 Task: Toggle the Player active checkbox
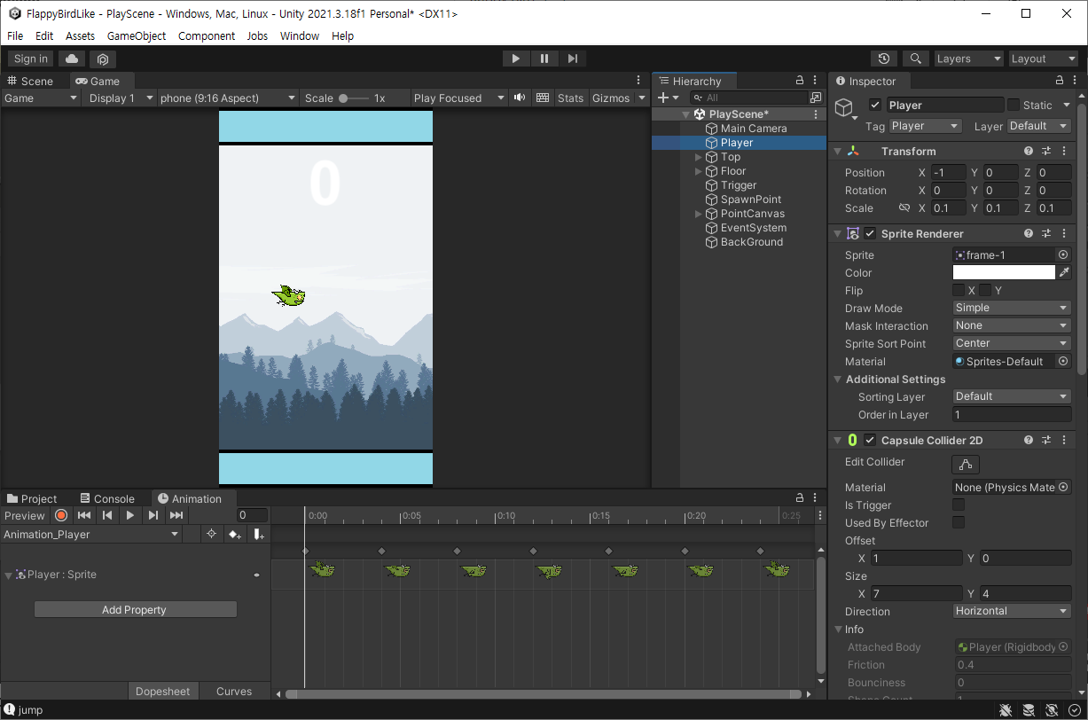(x=875, y=105)
